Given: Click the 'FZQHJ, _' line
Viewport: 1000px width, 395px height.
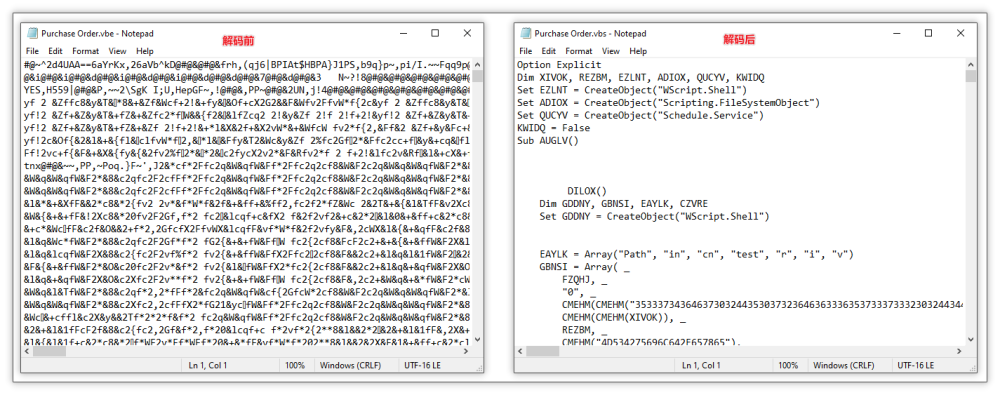Looking at the screenshot, I should coord(585,279).
